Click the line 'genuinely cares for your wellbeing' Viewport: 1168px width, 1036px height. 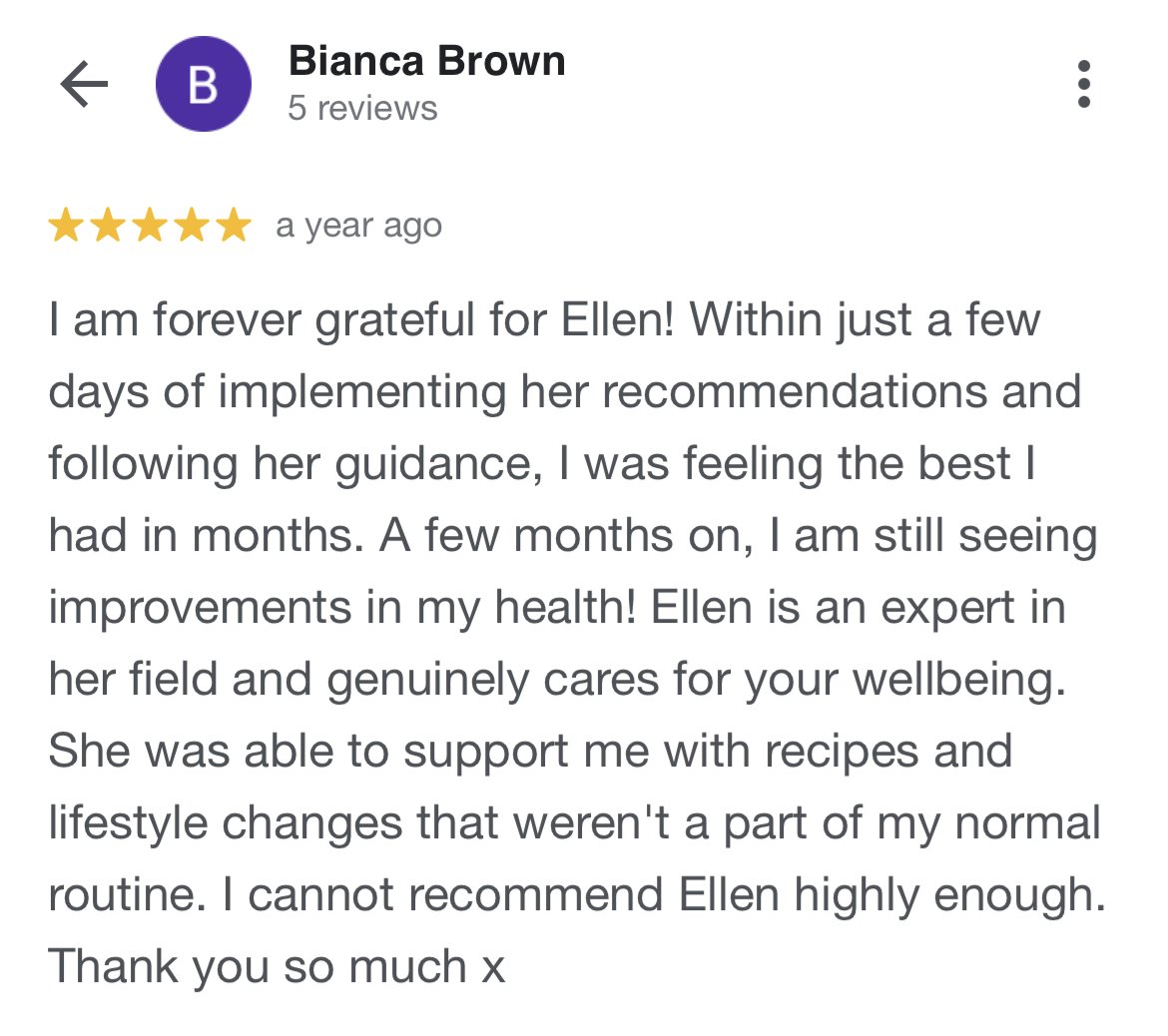[696, 680]
